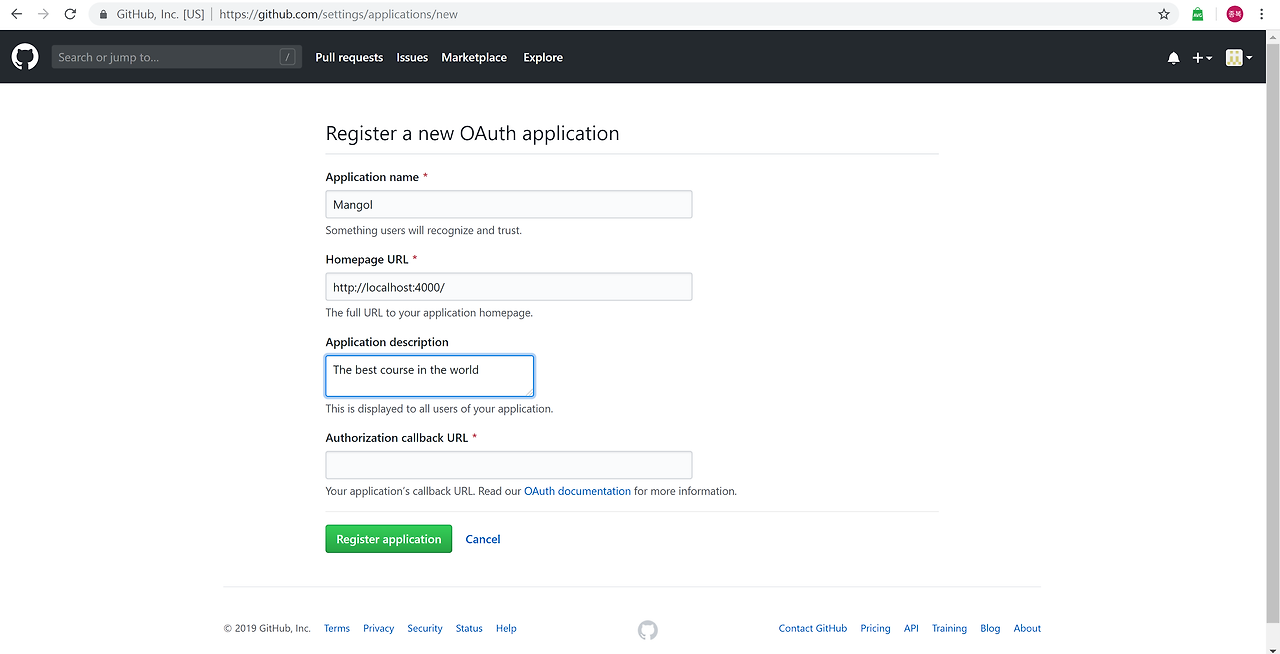Image resolution: width=1280 pixels, height=654 pixels.
Task: Open the user avatar menu dropdown
Action: click(1239, 58)
